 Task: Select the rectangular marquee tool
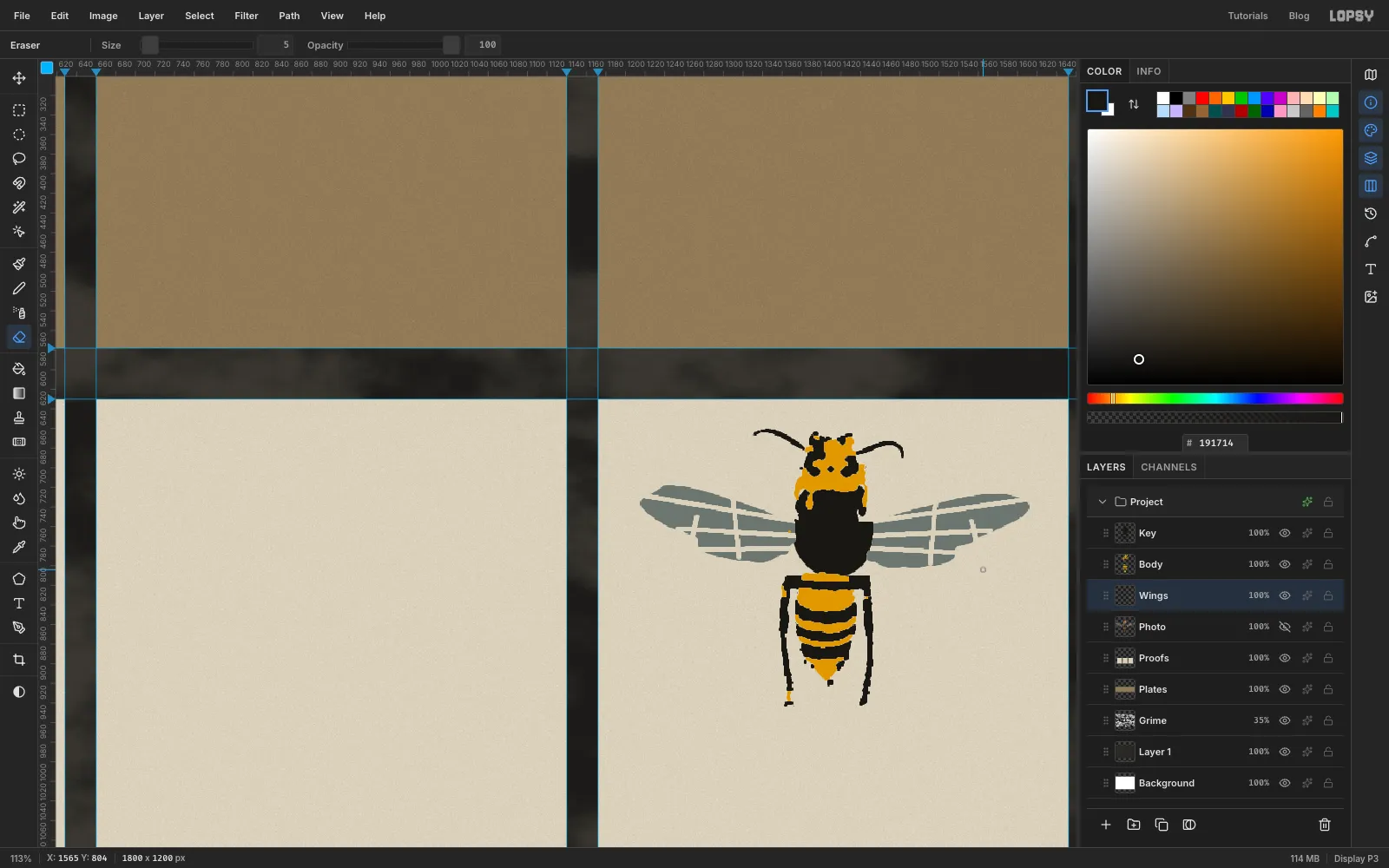(19, 110)
